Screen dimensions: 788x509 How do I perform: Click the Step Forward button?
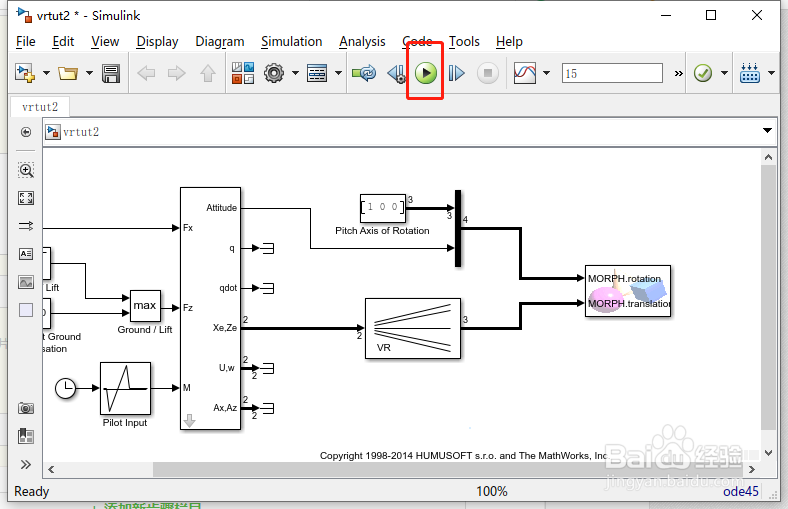click(x=456, y=73)
